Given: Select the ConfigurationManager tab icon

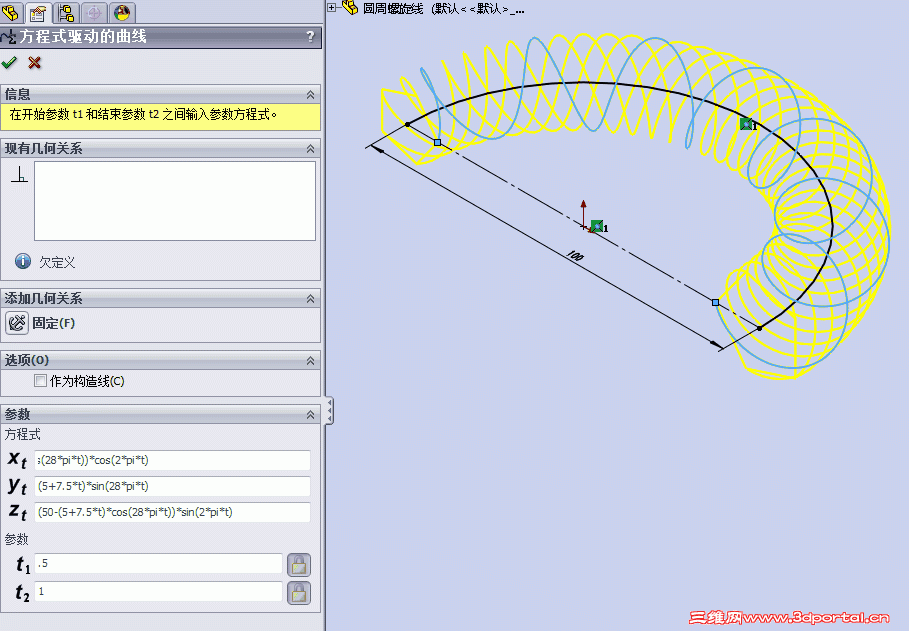Looking at the screenshot, I should click(x=65, y=12).
